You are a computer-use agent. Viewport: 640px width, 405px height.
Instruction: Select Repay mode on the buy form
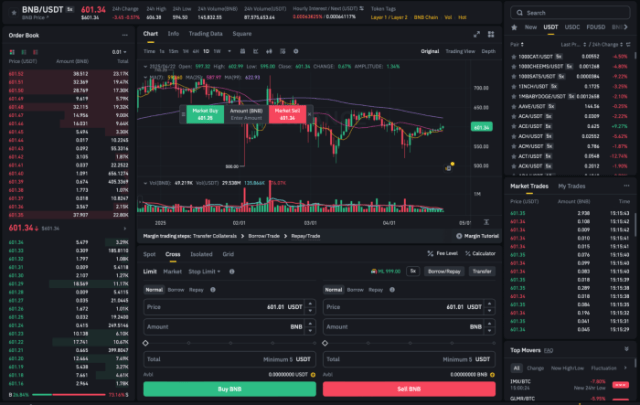(196, 290)
